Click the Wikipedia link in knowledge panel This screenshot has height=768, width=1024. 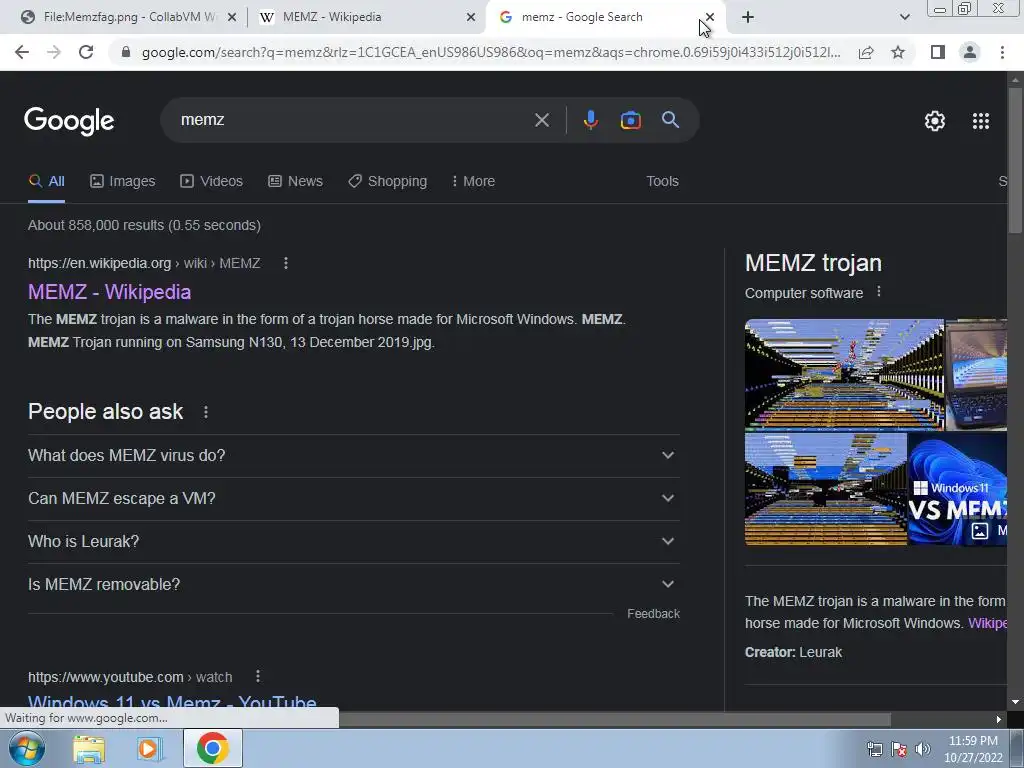(x=987, y=623)
